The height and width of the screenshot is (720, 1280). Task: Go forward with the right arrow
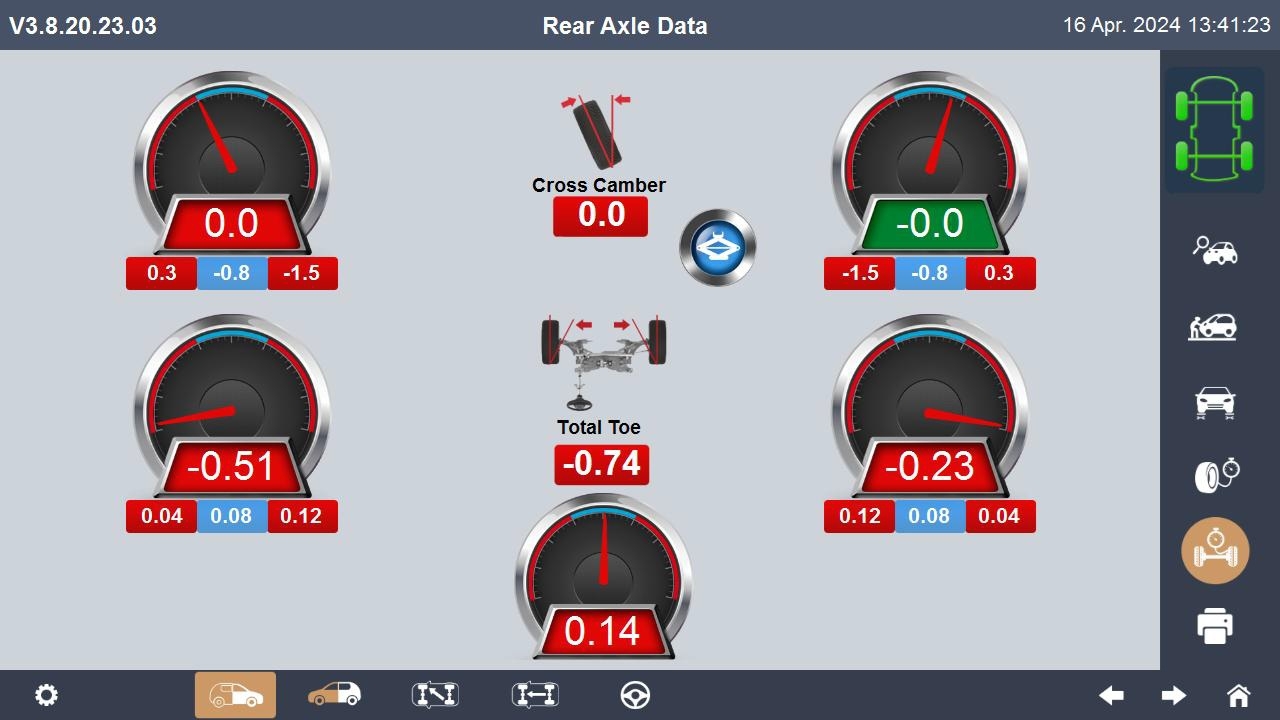[1174, 695]
